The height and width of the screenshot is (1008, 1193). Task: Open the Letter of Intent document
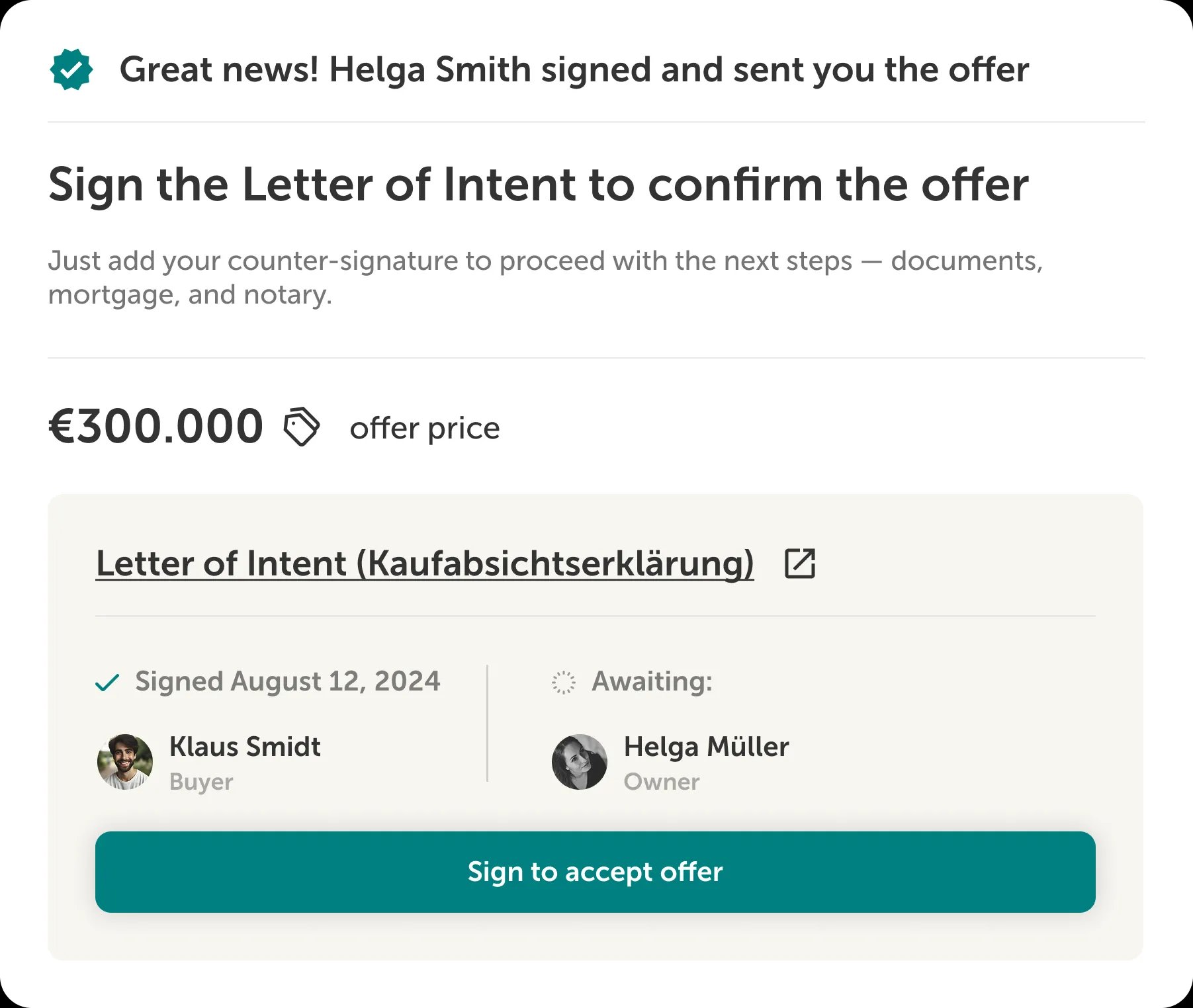coord(424,564)
